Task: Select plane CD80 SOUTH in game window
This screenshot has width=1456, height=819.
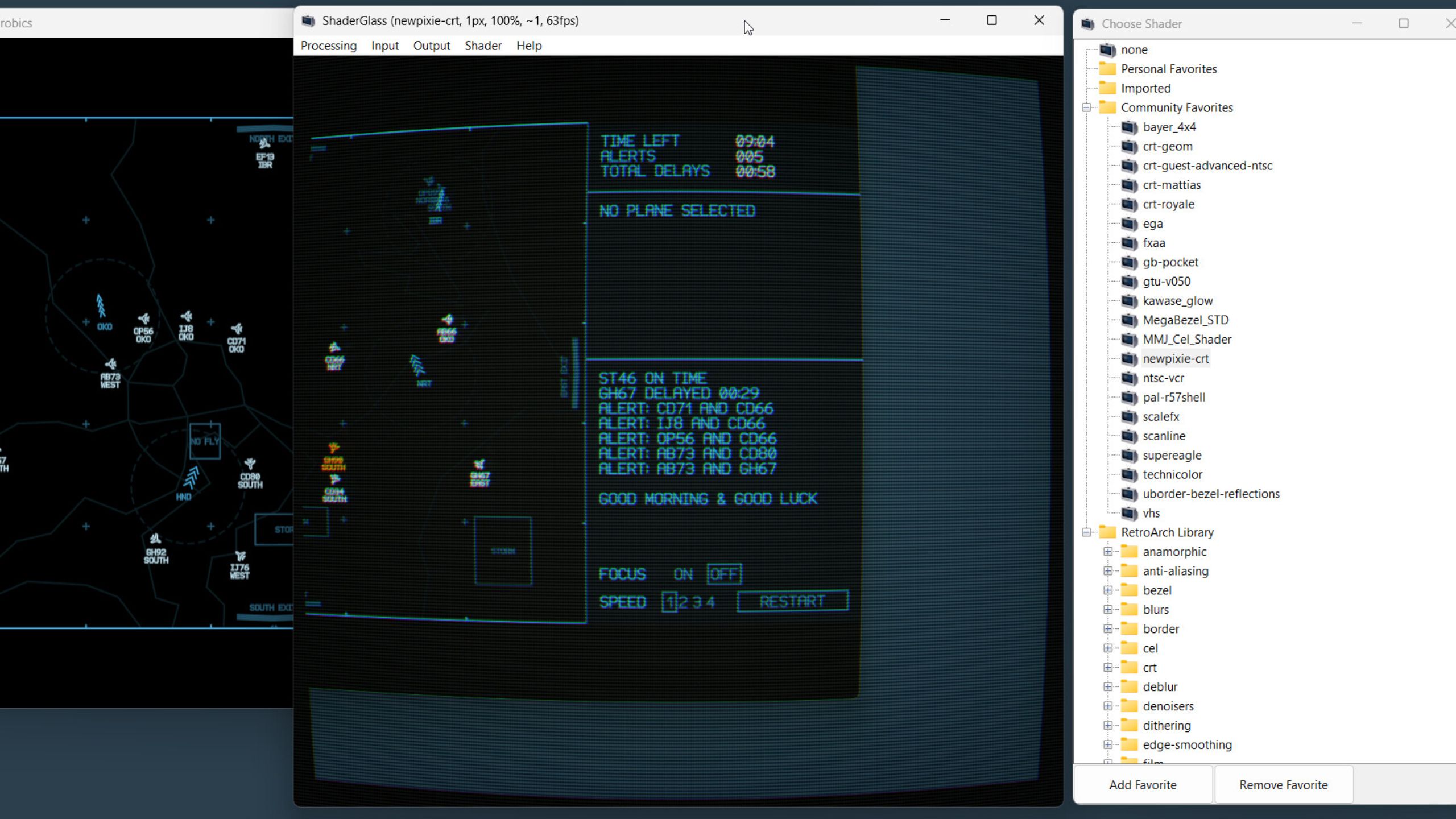Action: pos(250,473)
